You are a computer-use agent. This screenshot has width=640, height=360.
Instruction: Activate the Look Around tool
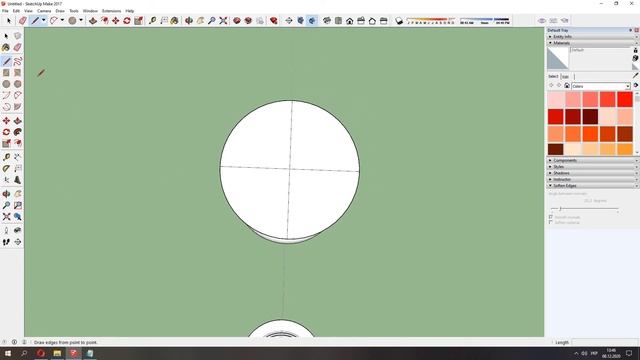18,231
